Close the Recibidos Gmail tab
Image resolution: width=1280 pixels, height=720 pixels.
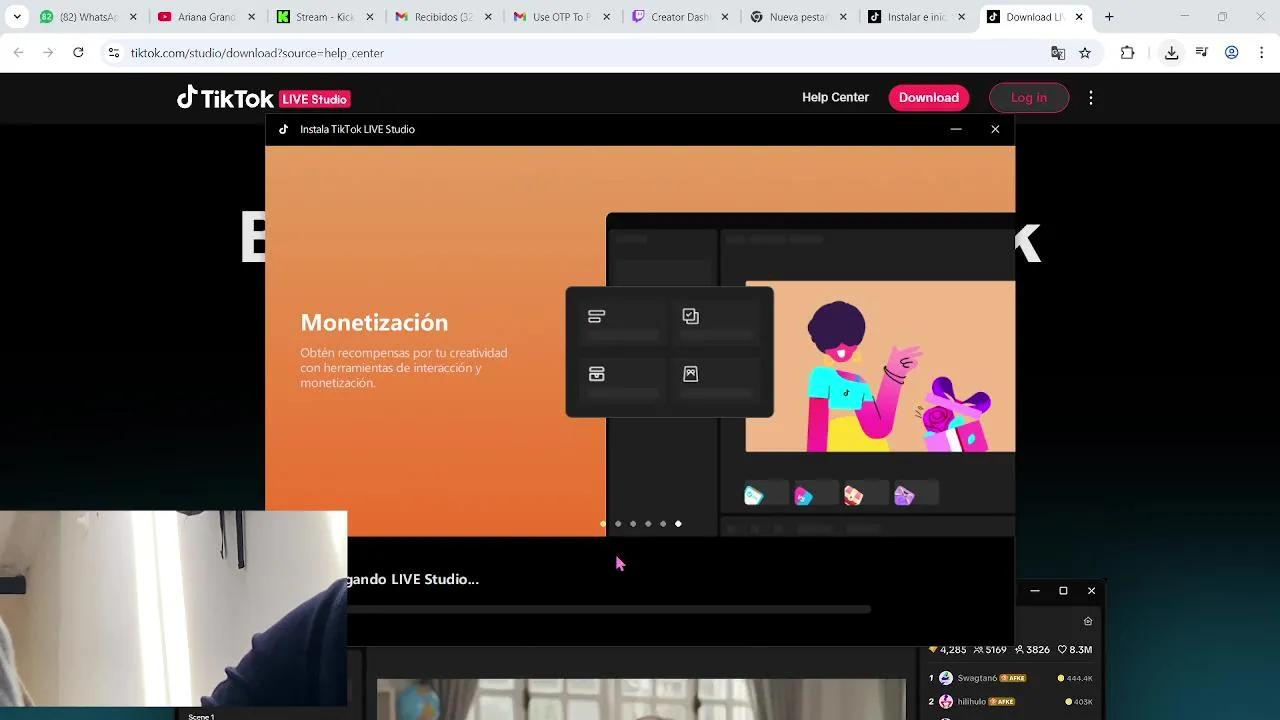[x=488, y=17]
